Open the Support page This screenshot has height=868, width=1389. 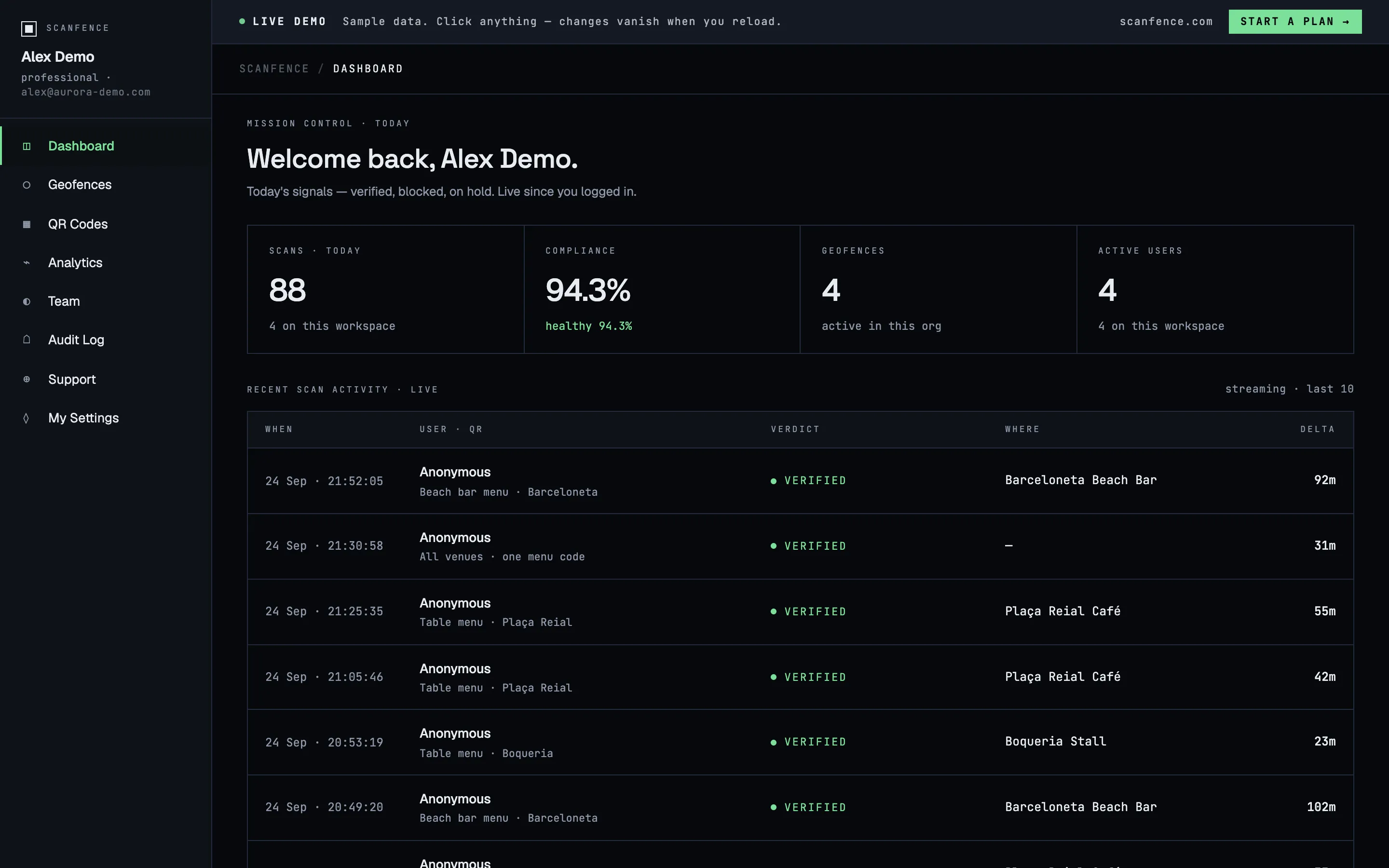(106, 380)
